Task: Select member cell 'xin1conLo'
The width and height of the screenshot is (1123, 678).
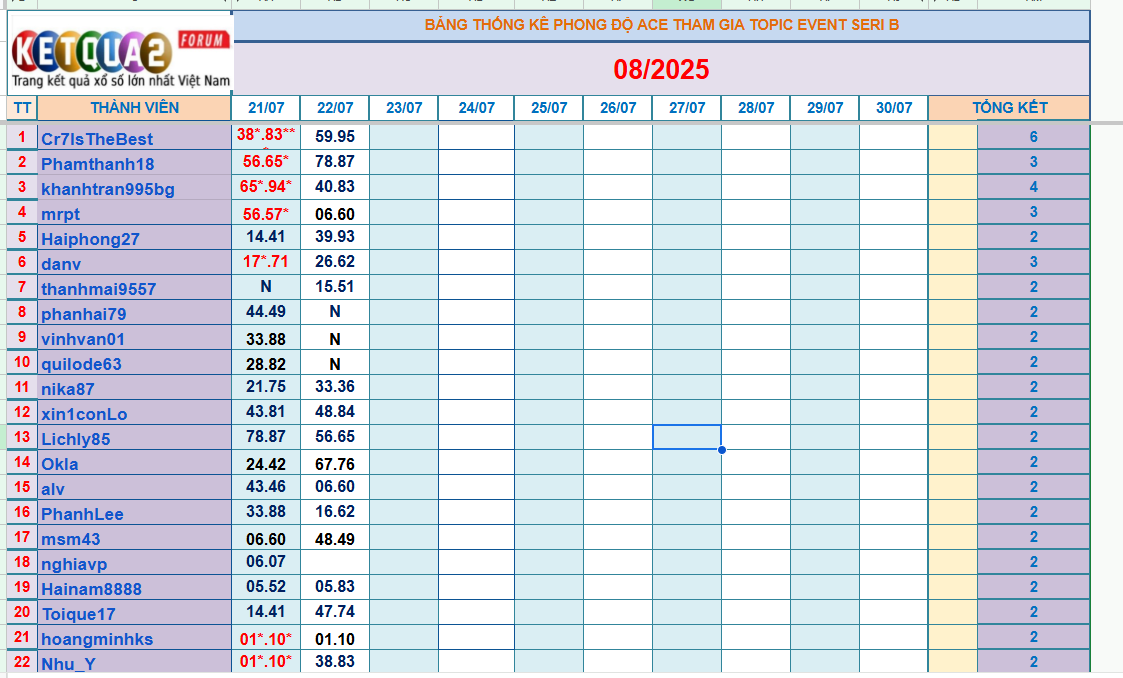Action: [135, 413]
